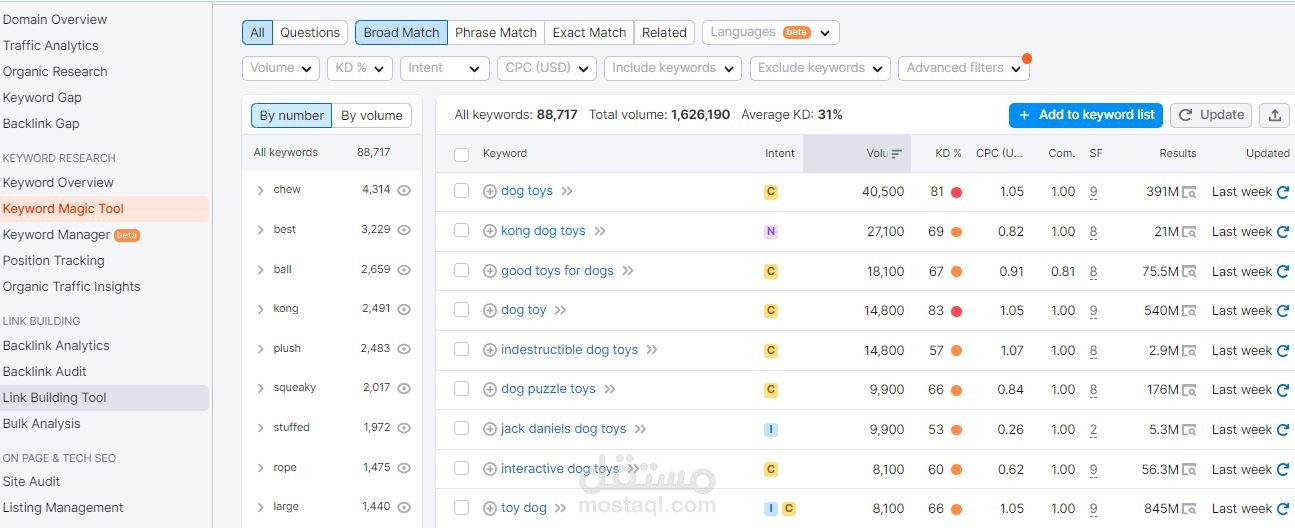Check the good toys for dogs checkbox
1295x528 pixels.
(x=461, y=270)
